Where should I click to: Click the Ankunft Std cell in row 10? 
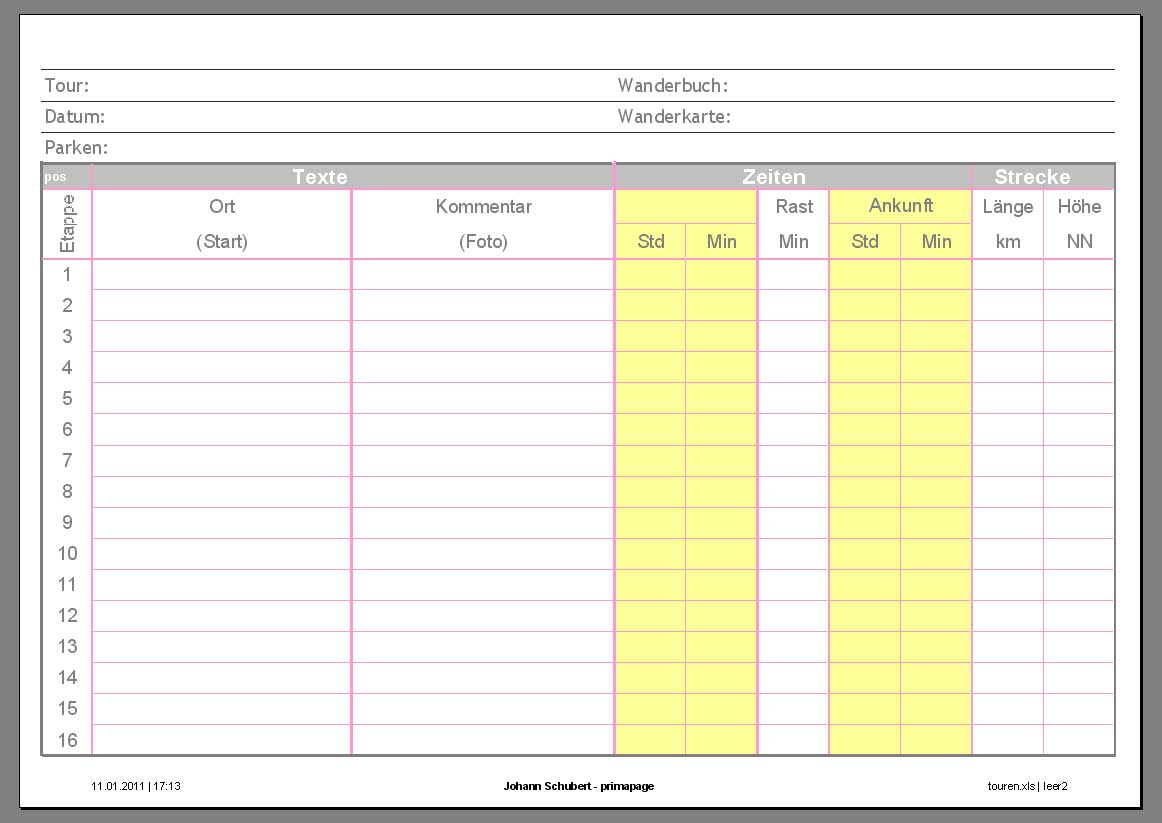(865, 553)
